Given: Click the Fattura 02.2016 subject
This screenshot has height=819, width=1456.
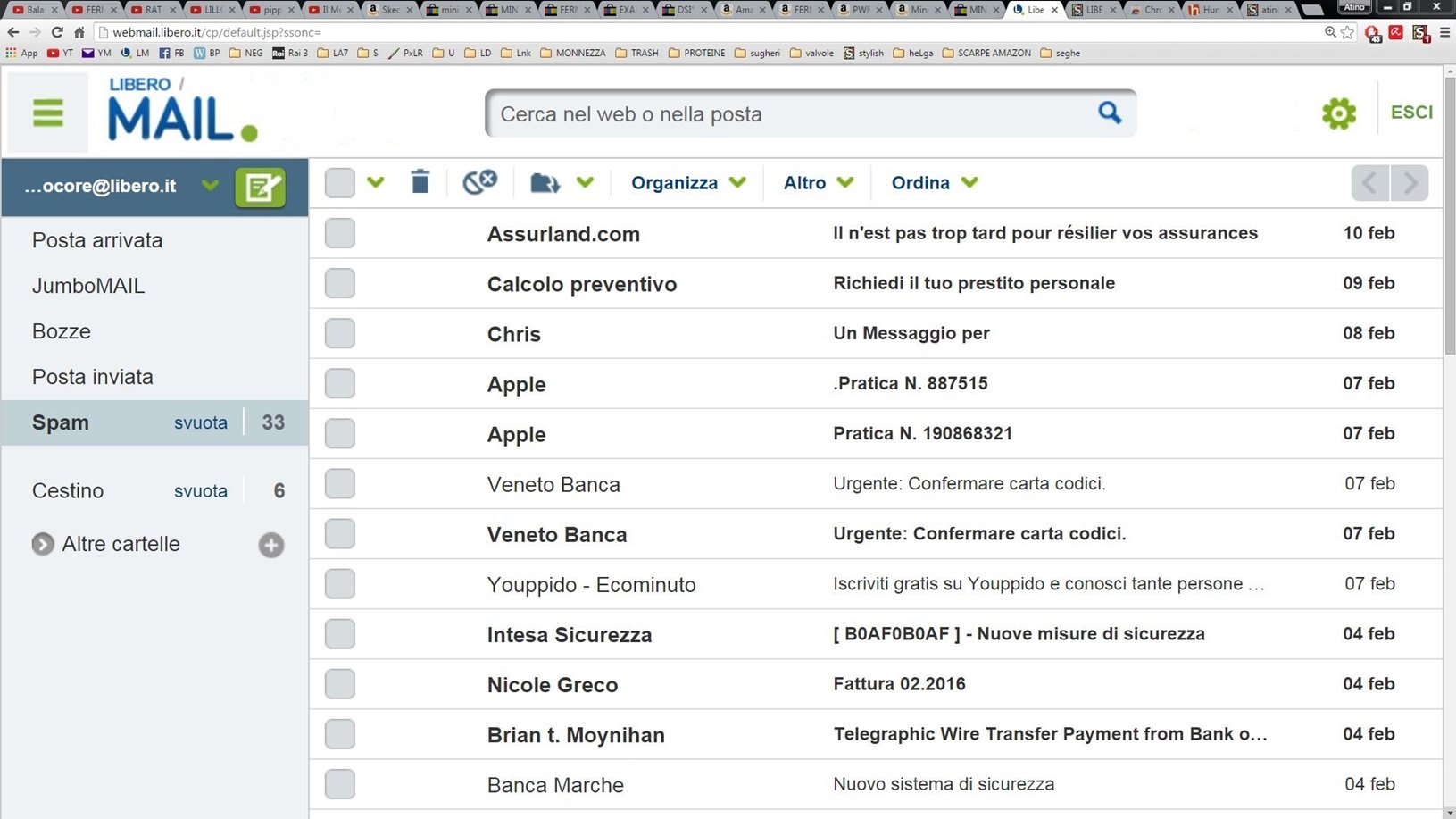Looking at the screenshot, I should tap(899, 684).
